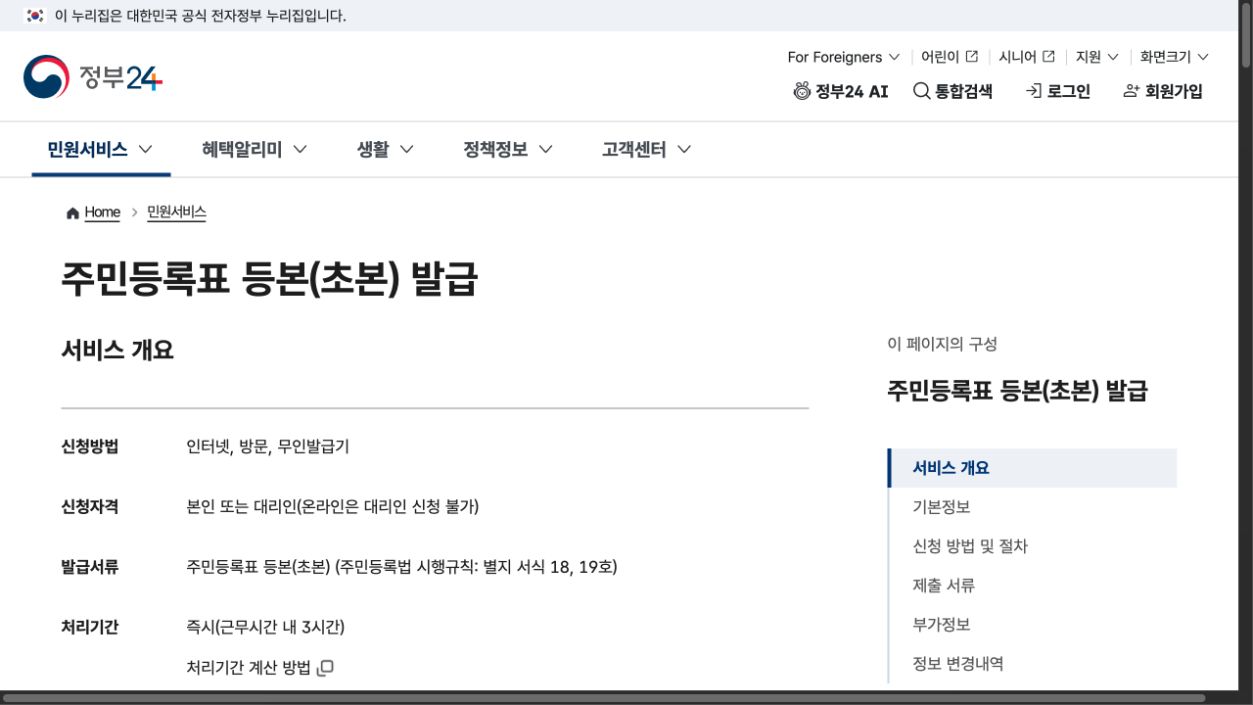Viewport: 1253px width, 705px height.
Task: Click the vertical scrollbar thumb
Action: [1245, 35]
